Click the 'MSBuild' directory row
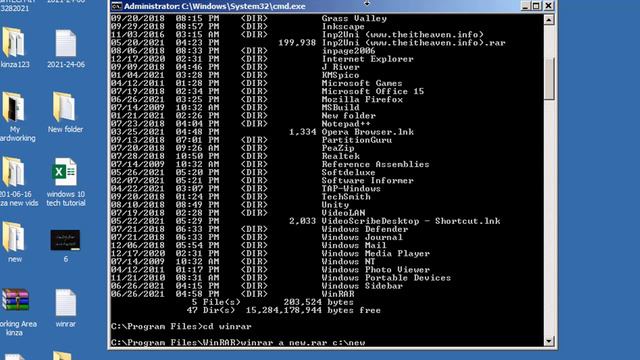This screenshot has height=360, width=640. click(235, 108)
